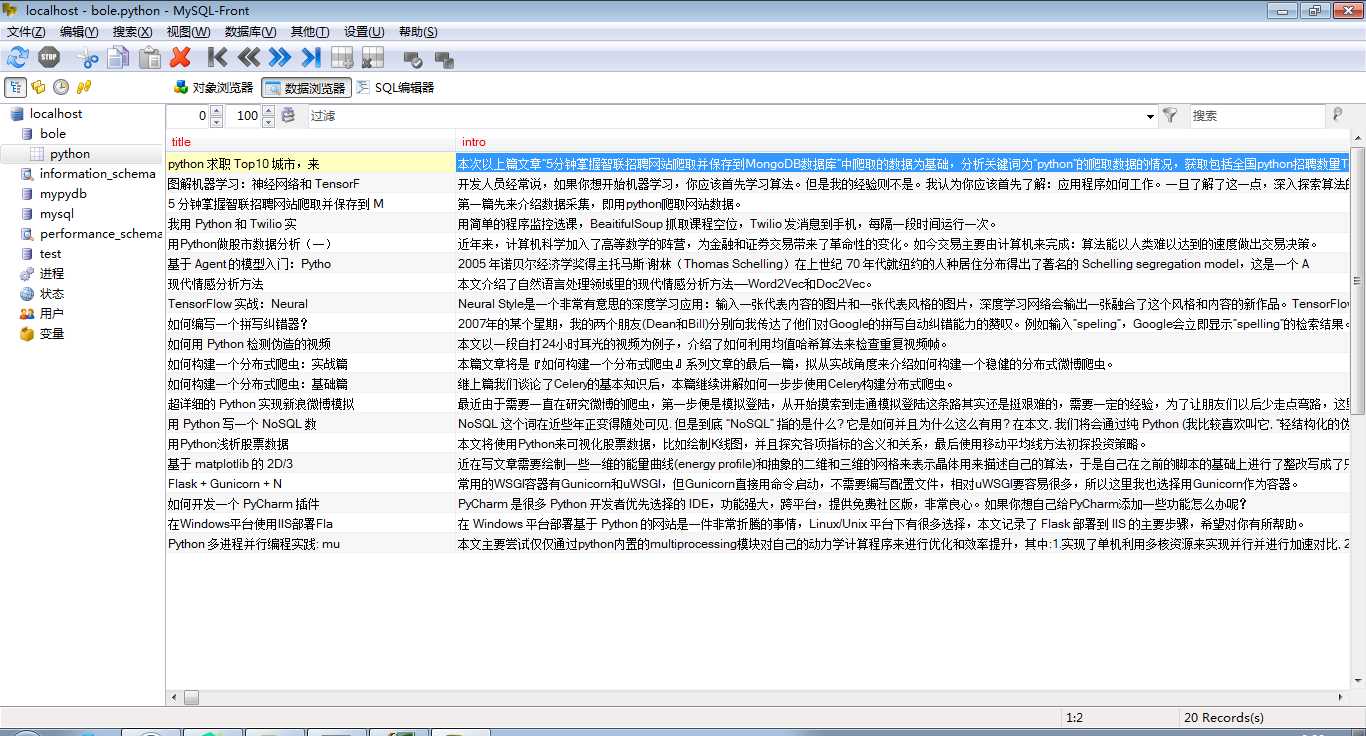This screenshot has height=736, width=1366.
Task: Decrease the limit value 100 stepper
Action: [268, 121]
